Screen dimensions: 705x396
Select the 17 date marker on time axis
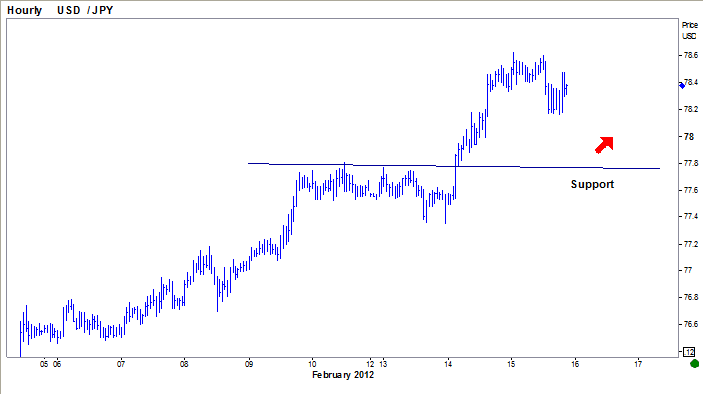(638, 364)
